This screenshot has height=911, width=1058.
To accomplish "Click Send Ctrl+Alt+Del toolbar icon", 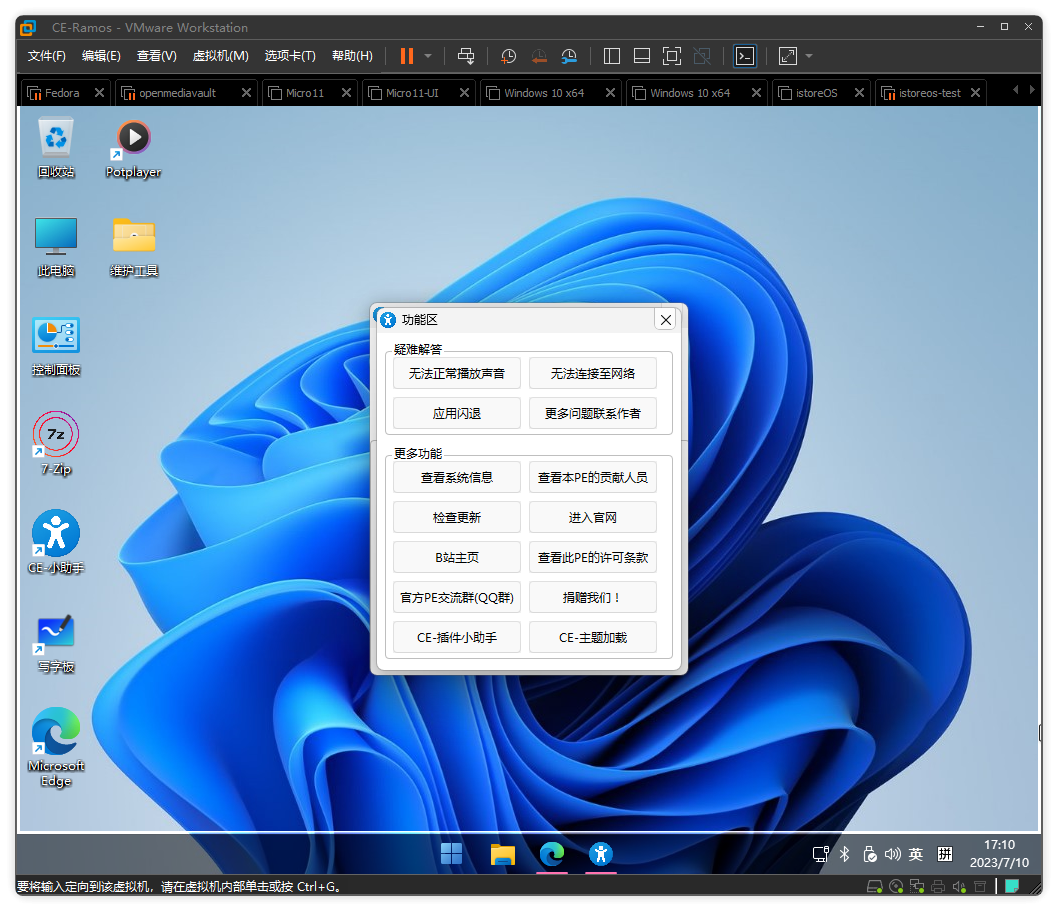I will coord(465,56).
